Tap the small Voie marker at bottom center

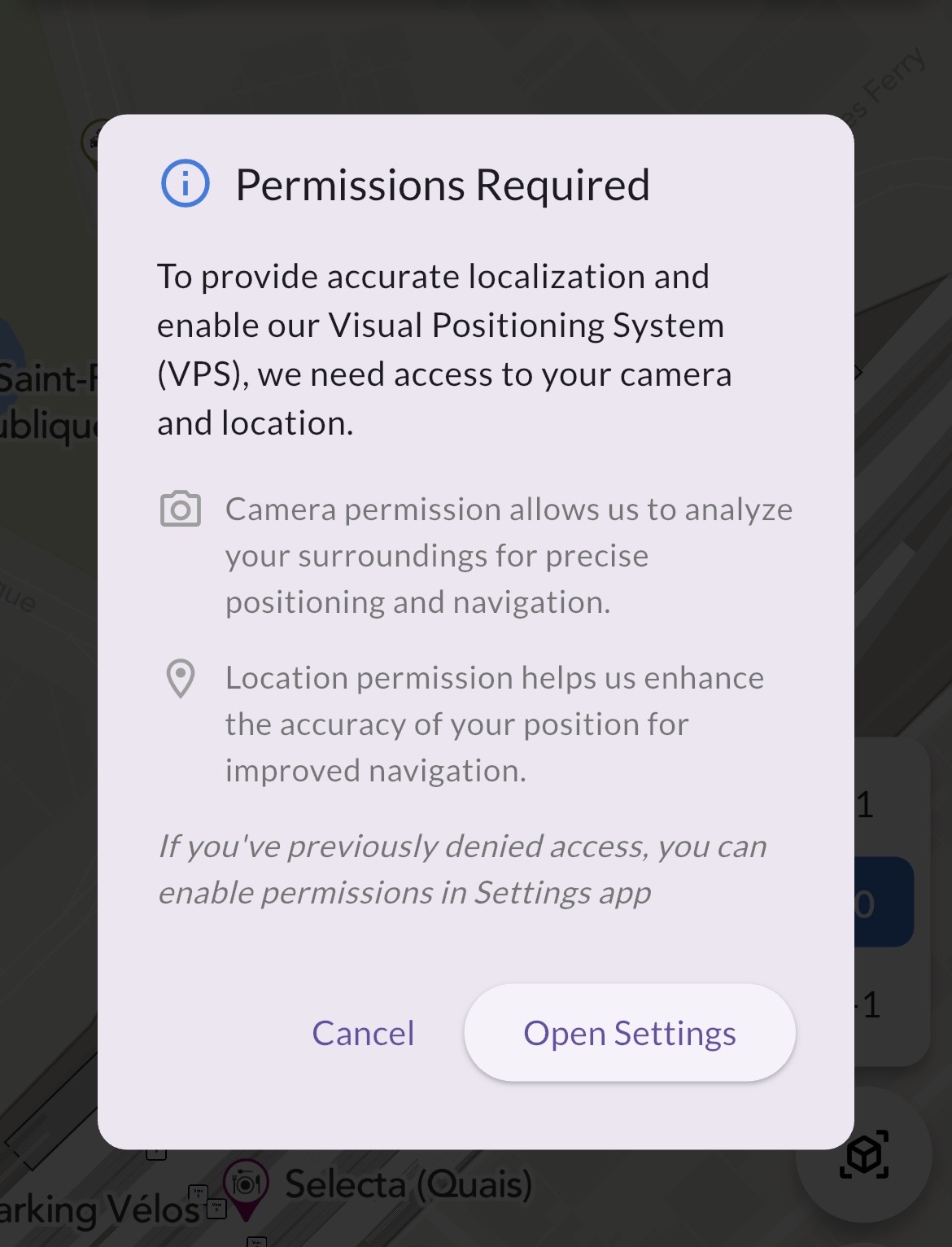pos(256,1241)
